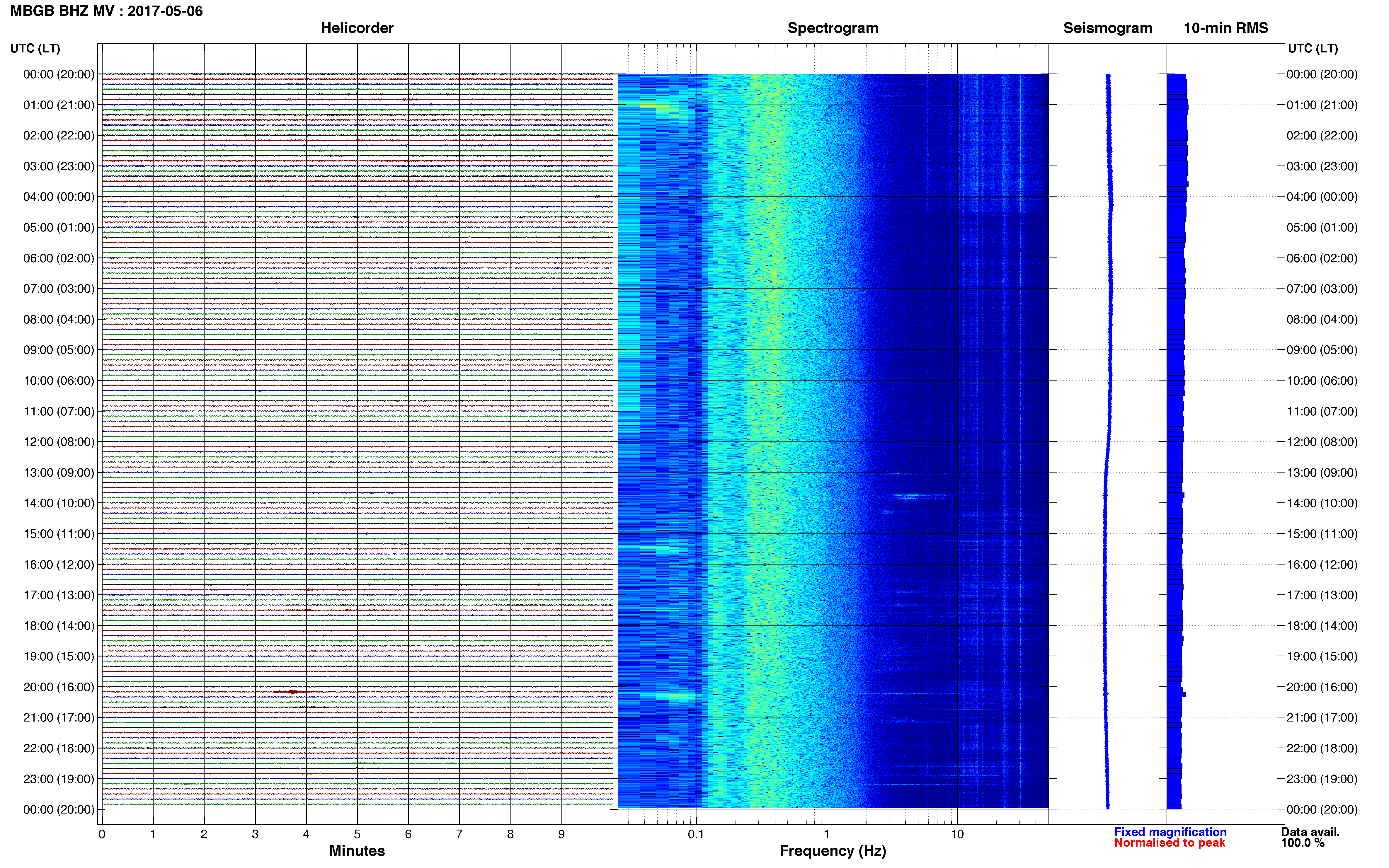
Task: Click minute tick label 5 on helicorder
Action: tap(357, 834)
